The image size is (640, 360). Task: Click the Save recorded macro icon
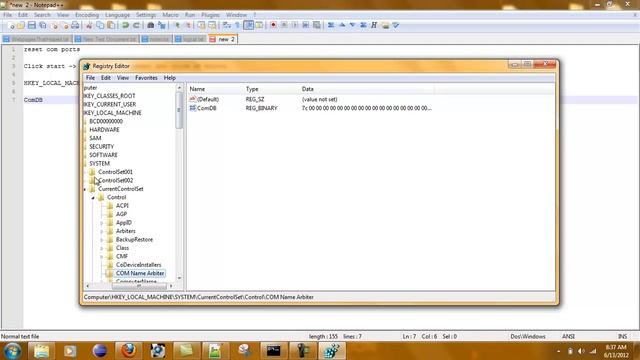pyautogui.click(x=316, y=25)
